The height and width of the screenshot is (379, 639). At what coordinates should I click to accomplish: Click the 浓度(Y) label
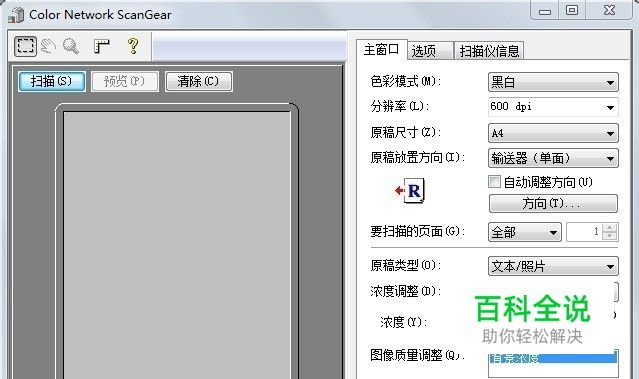tap(403, 322)
